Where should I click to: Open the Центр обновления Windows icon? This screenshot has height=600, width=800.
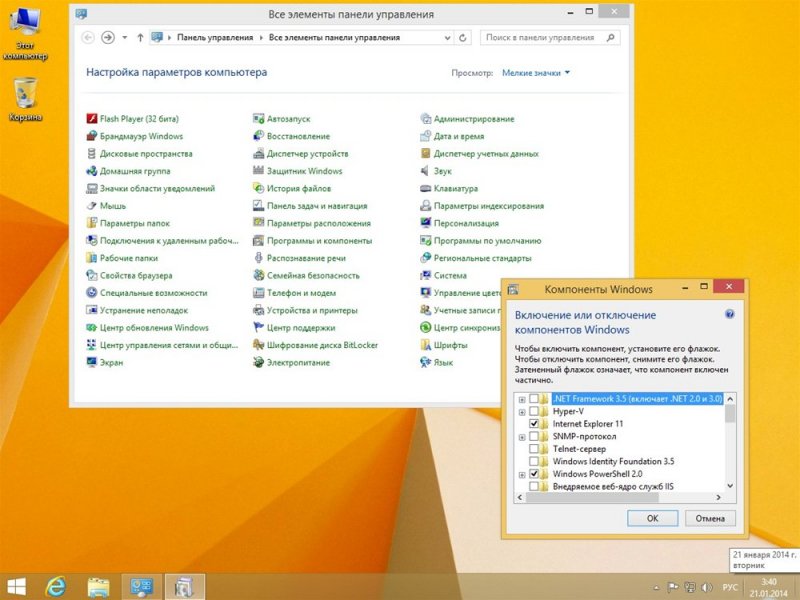[x=92, y=328]
